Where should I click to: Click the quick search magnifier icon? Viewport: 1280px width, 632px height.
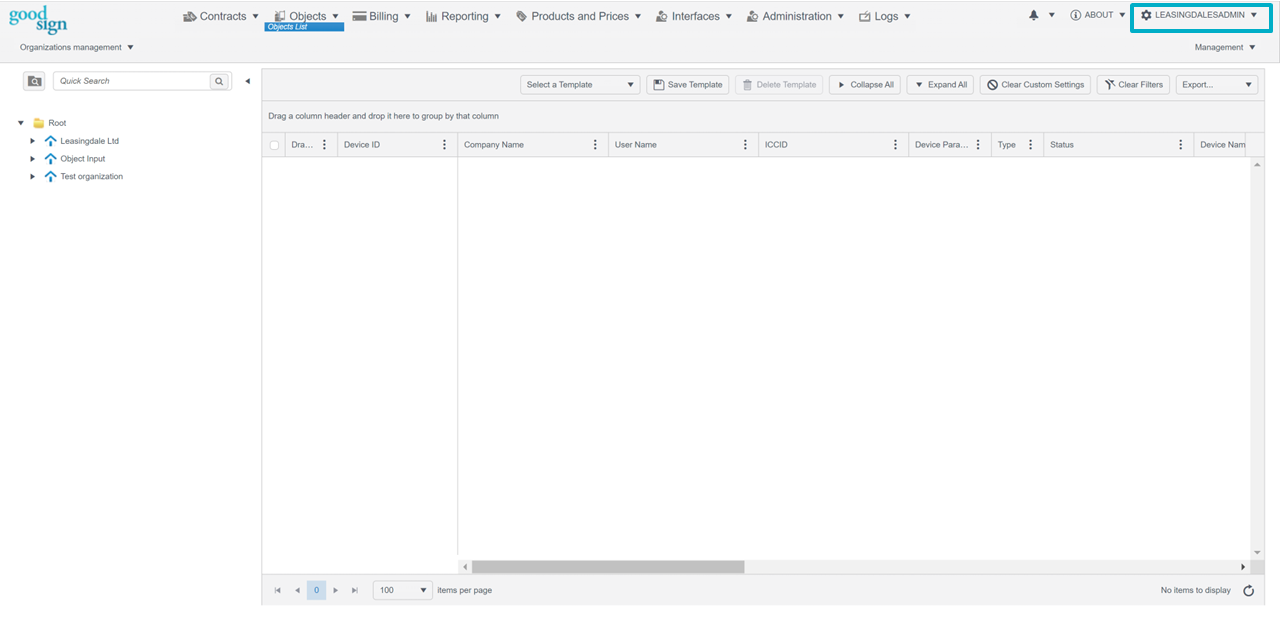(x=219, y=81)
